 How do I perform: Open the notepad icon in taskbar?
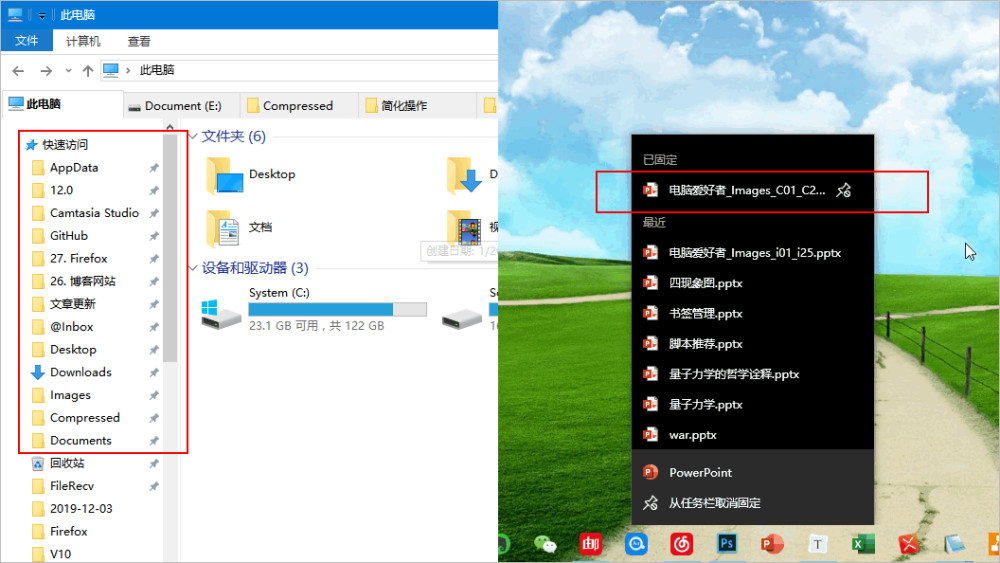[x=954, y=544]
